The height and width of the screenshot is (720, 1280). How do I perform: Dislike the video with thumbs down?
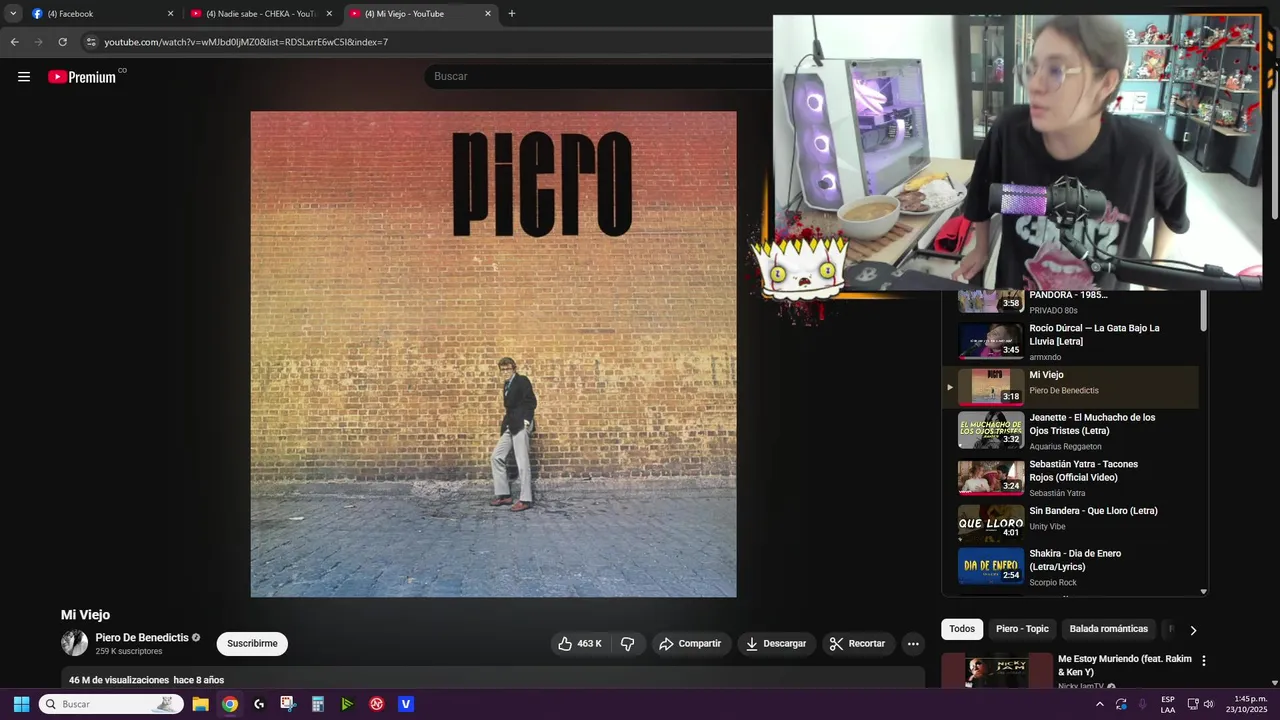click(x=628, y=644)
